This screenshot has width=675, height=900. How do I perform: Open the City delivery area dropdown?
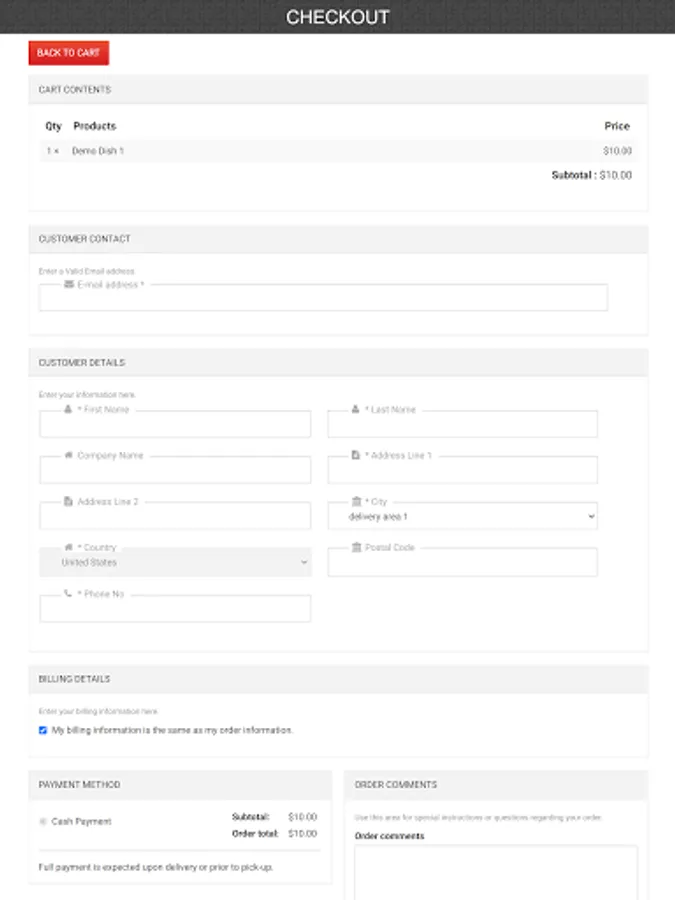coord(462,517)
